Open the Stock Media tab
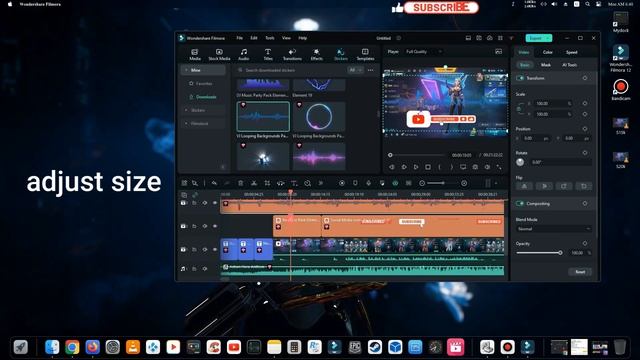Screen dimensions: 640x360 [x=219, y=54]
